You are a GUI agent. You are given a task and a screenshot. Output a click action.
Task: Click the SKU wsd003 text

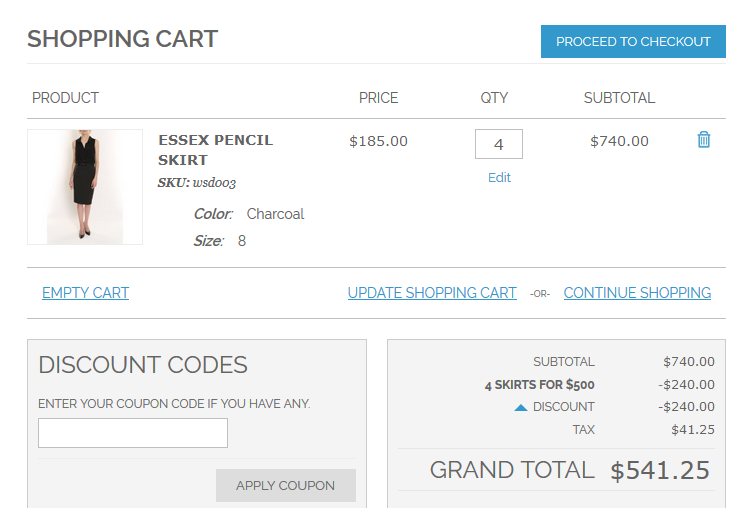click(197, 183)
